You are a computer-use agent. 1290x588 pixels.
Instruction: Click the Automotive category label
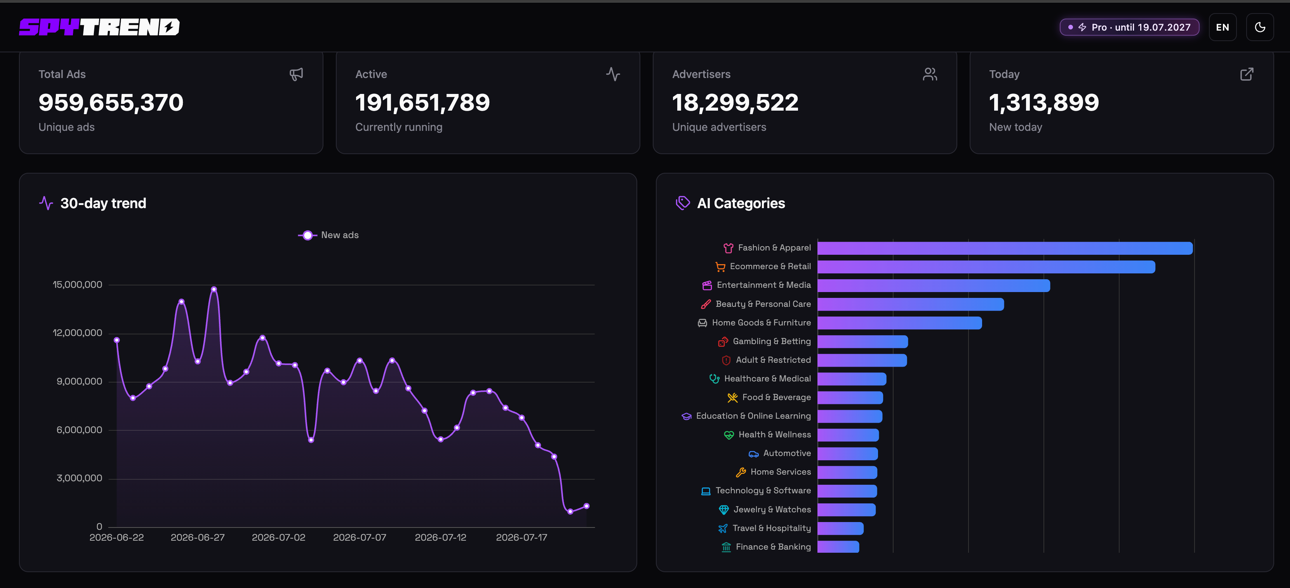coord(787,454)
